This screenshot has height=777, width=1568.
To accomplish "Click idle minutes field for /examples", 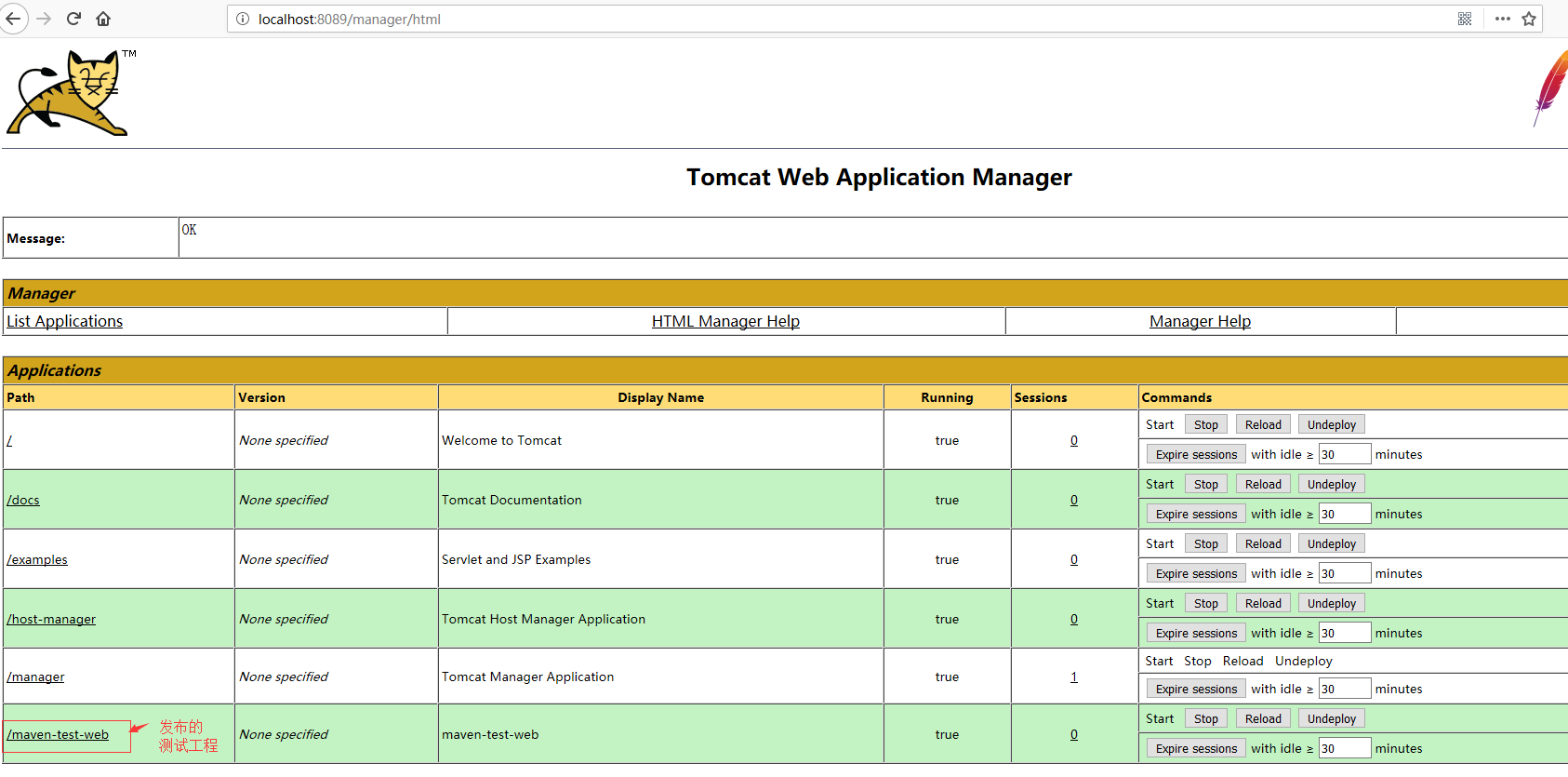I will coord(1345,573).
